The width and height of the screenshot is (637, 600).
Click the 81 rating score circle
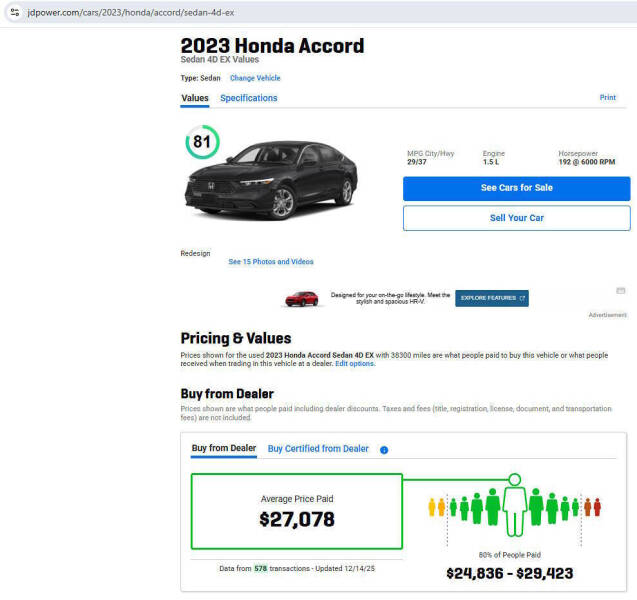point(202,142)
